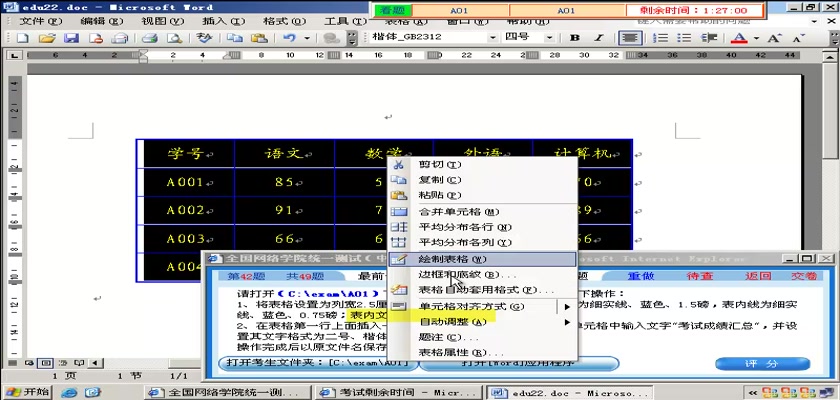The image size is (840, 400).
Task: Select 平均分布各列 in context menu
Action: (482, 243)
